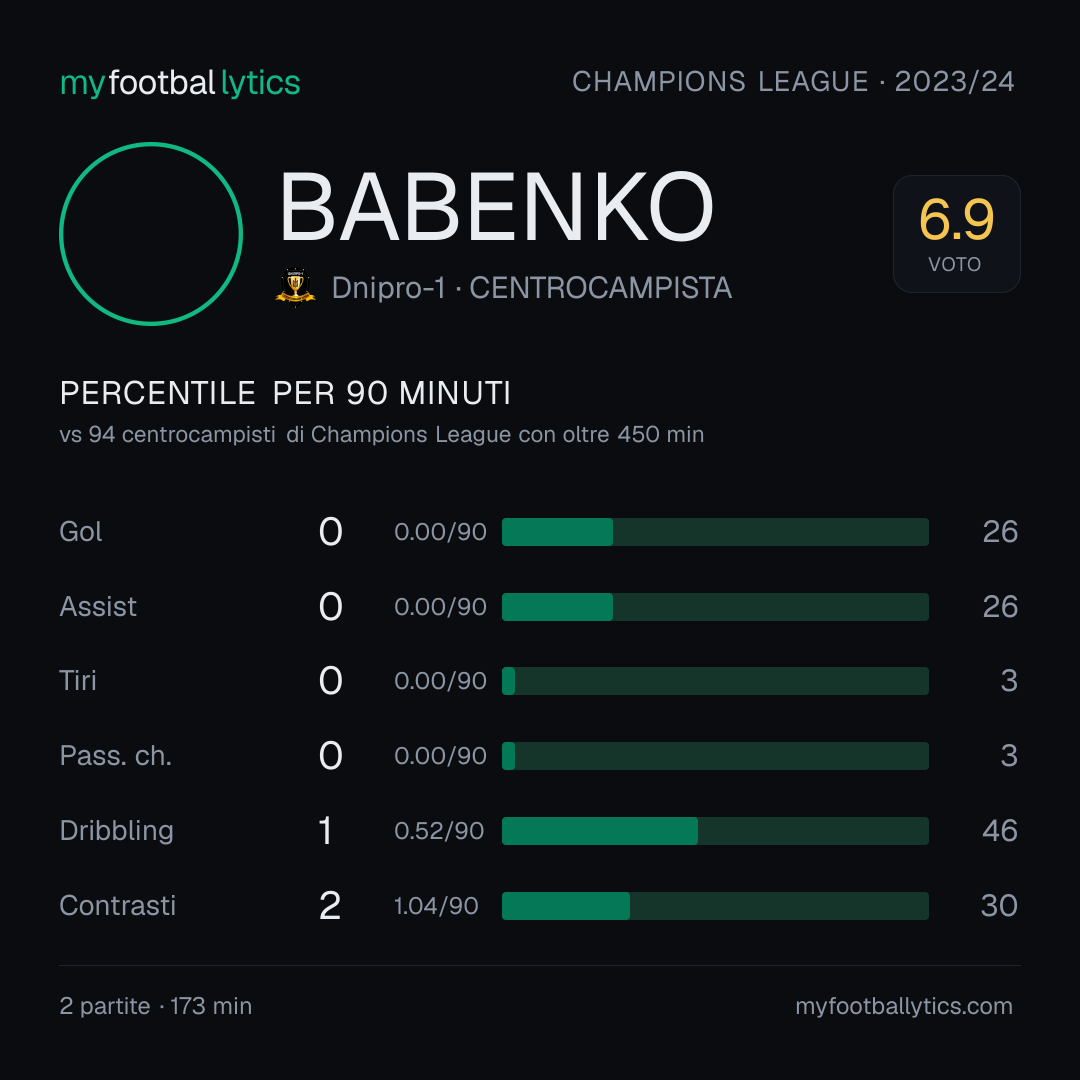Click the 2 partite 173 min text
The height and width of the screenshot is (1080, 1080).
[156, 1006]
